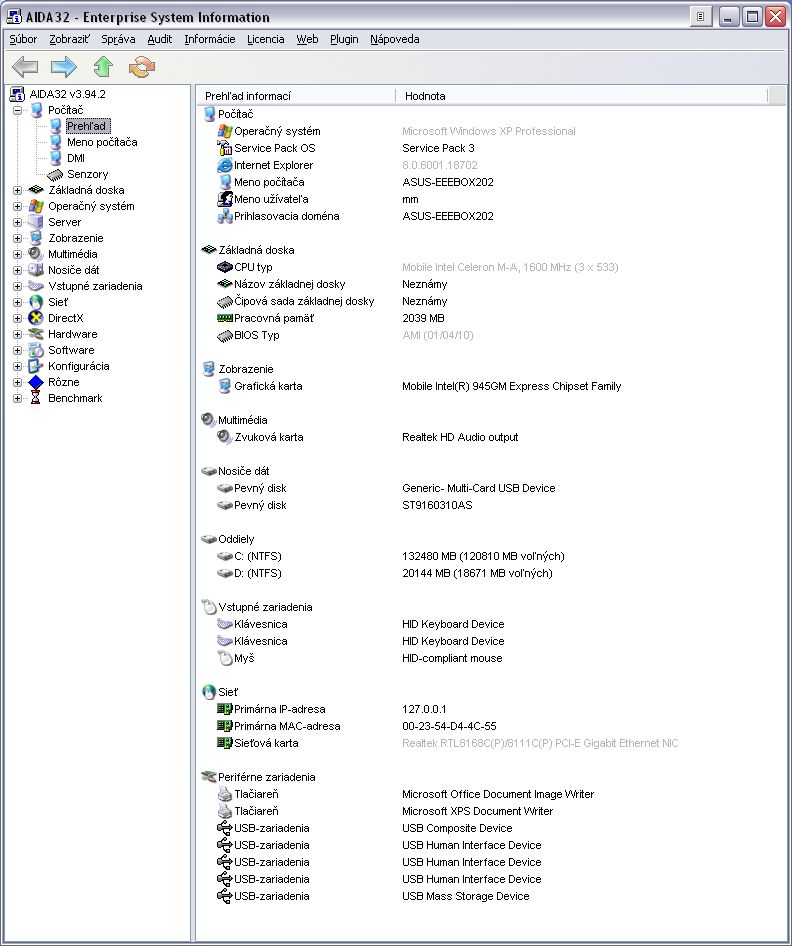Click the Hodnota column header
792x946 pixels.
[x=581, y=96]
